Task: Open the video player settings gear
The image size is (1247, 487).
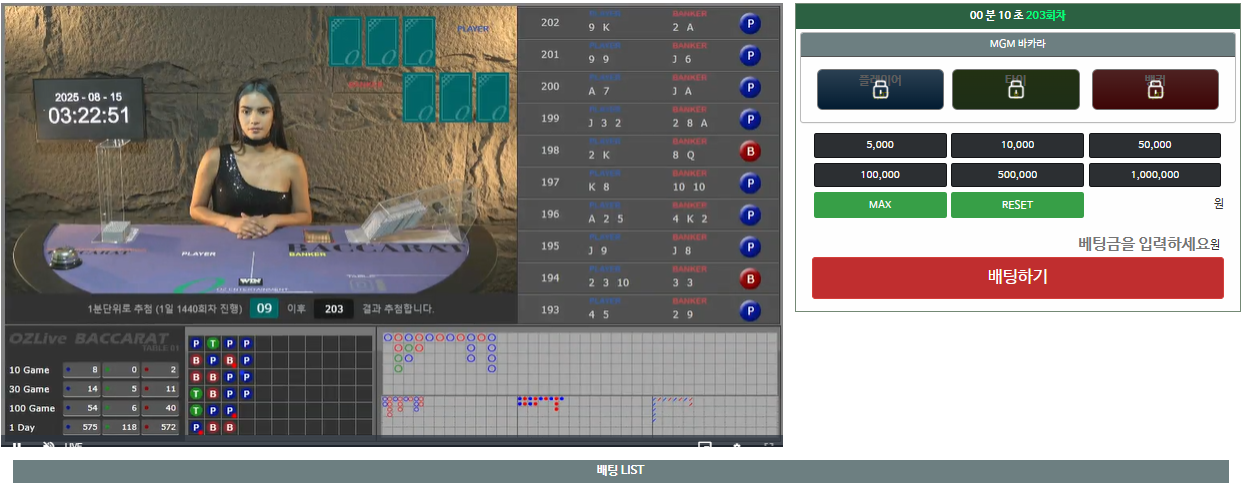Action: point(737,445)
